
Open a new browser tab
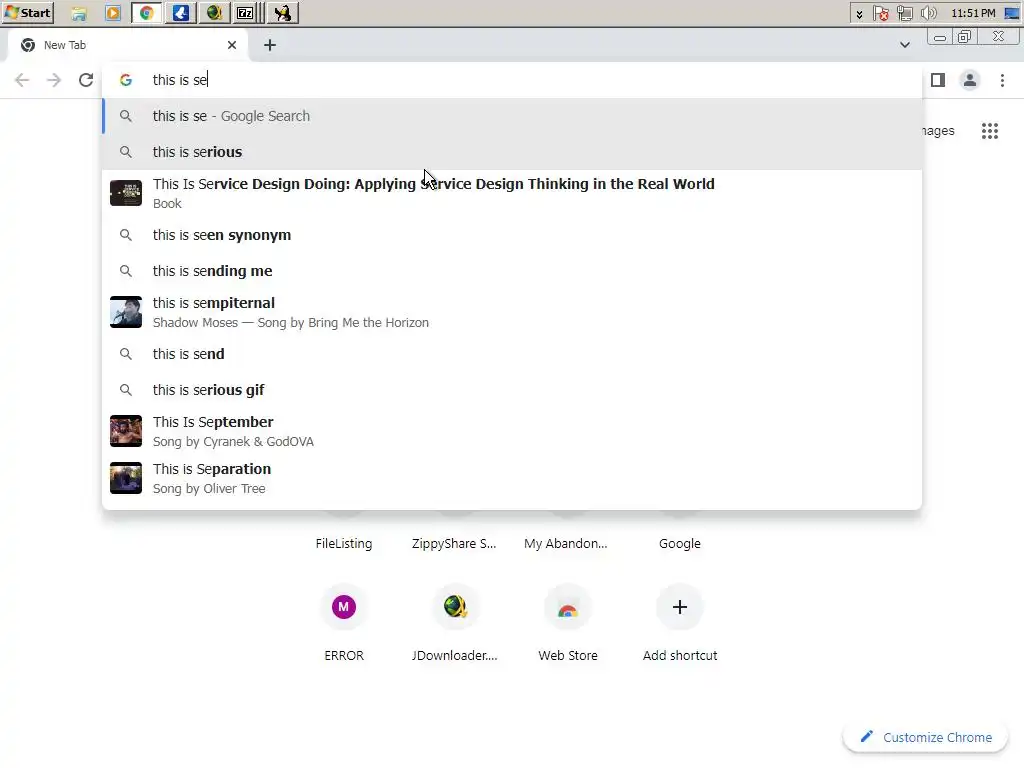pyautogui.click(x=270, y=45)
